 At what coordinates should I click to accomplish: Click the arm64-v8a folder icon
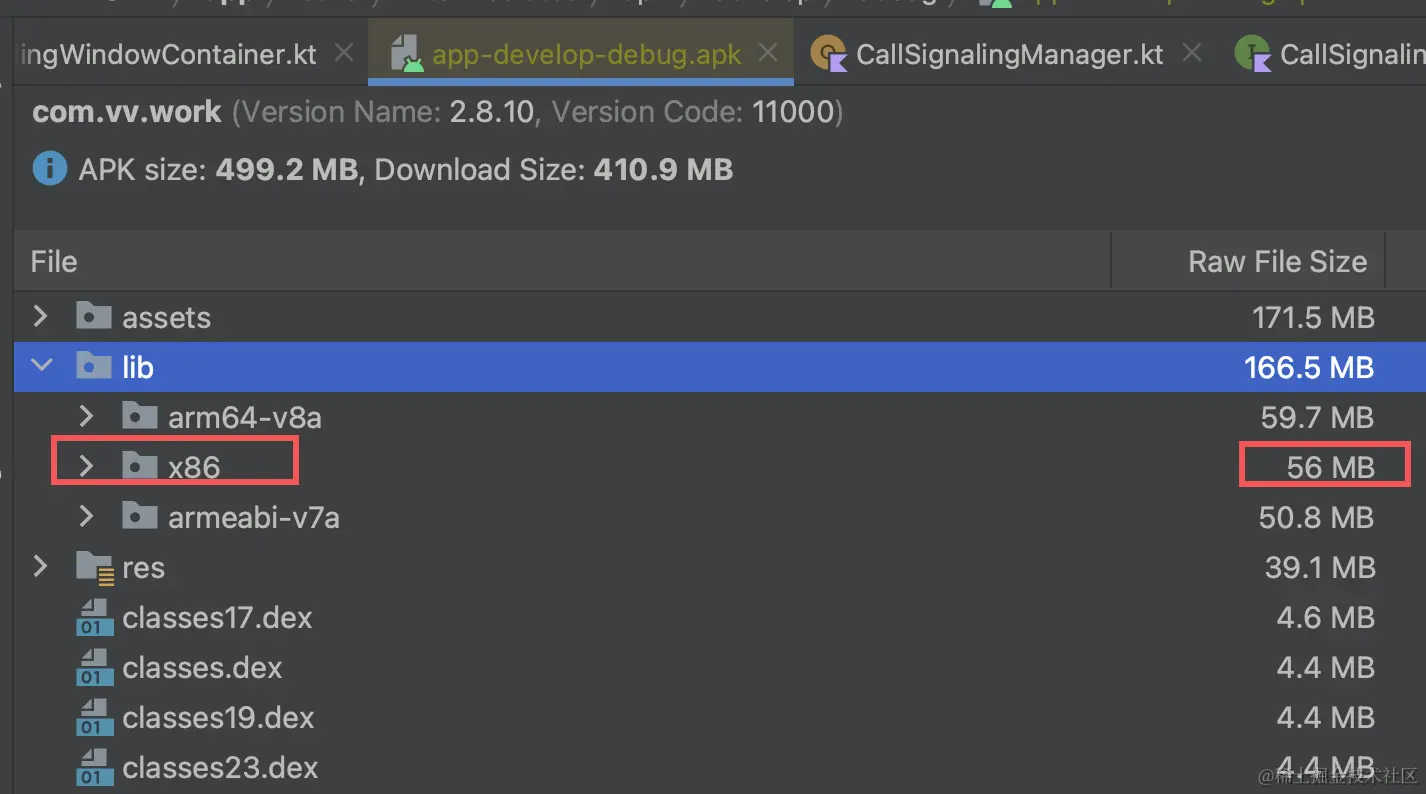[x=139, y=417]
